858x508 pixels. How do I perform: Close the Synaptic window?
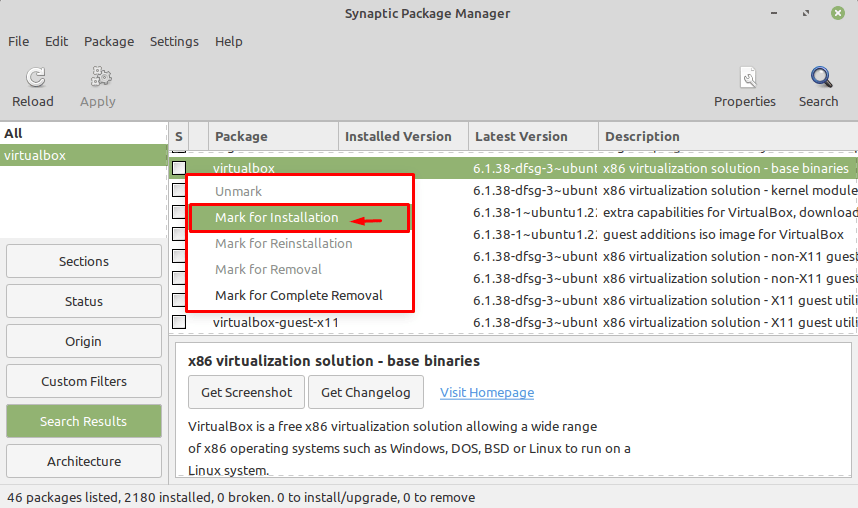(838, 13)
